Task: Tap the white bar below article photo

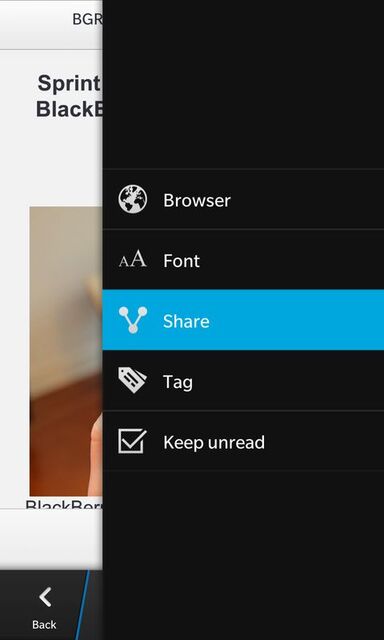Action: 51,539
